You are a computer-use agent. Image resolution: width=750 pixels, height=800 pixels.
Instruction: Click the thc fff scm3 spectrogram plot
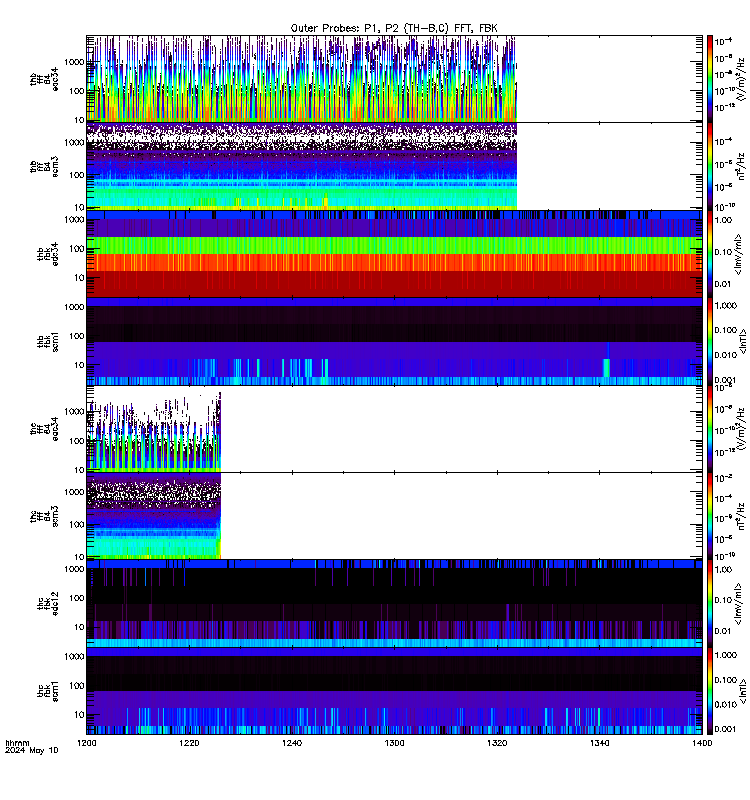click(x=394, y=516)
